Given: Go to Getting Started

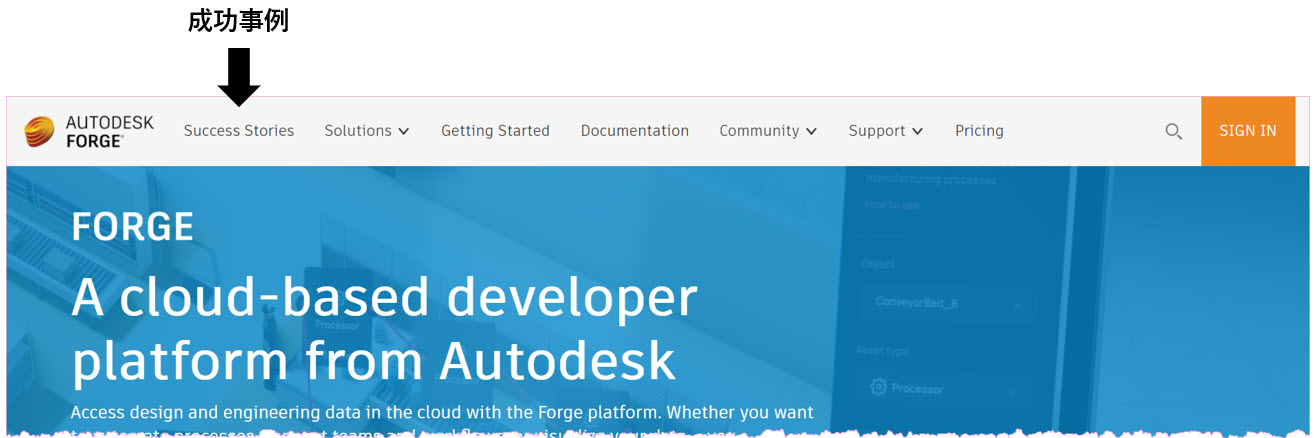Looking at the screenshot, I should (x=495, y=131).
